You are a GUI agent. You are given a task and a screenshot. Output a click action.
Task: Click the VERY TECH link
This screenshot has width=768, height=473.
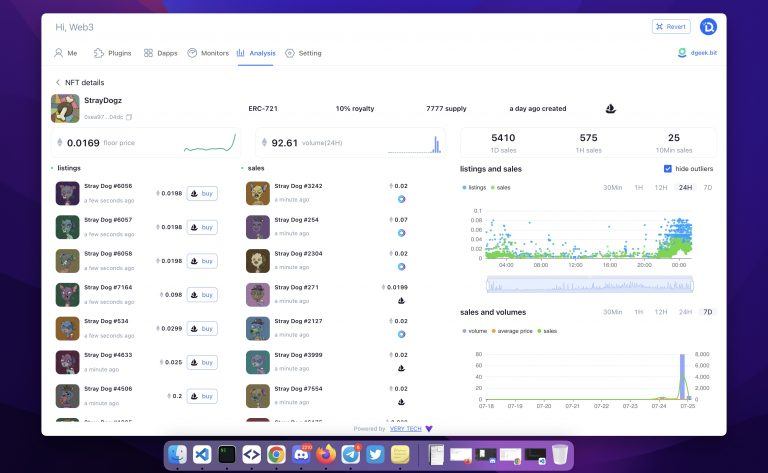coord(406,428)
